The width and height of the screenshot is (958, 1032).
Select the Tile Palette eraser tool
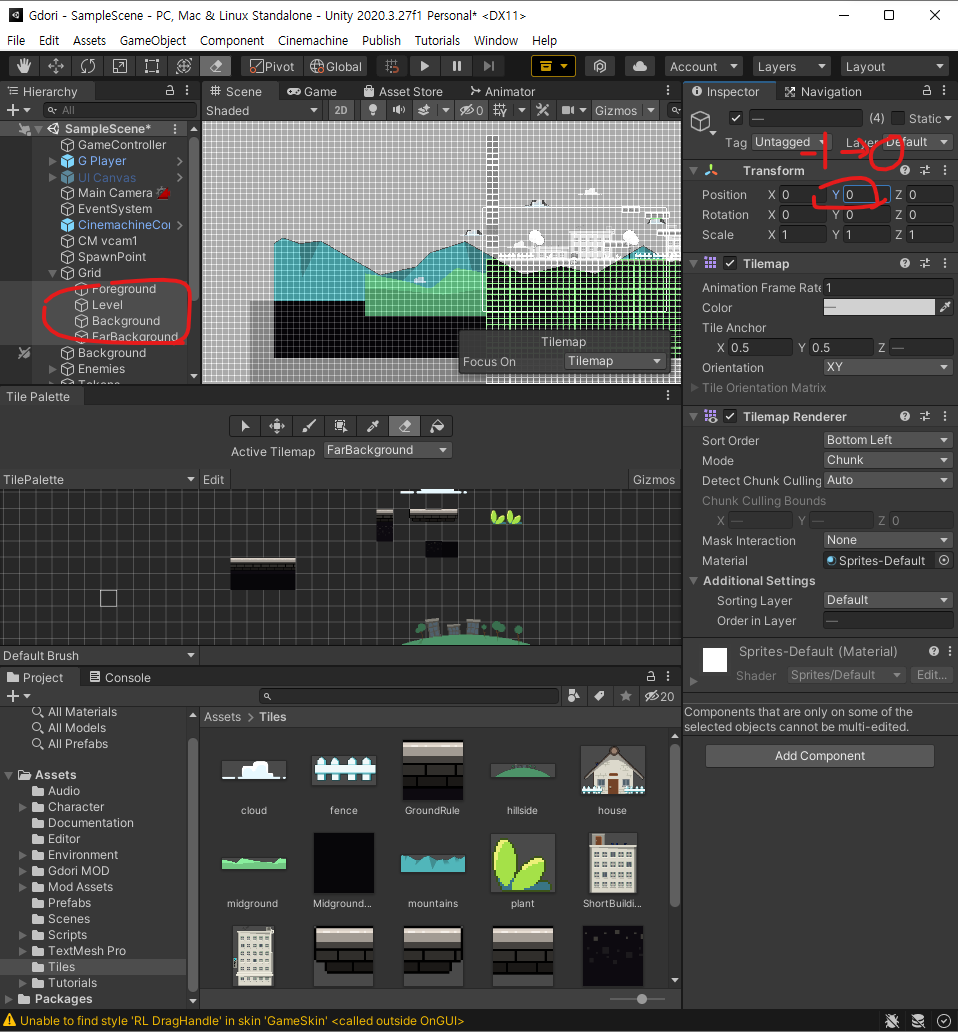[405, 426]
